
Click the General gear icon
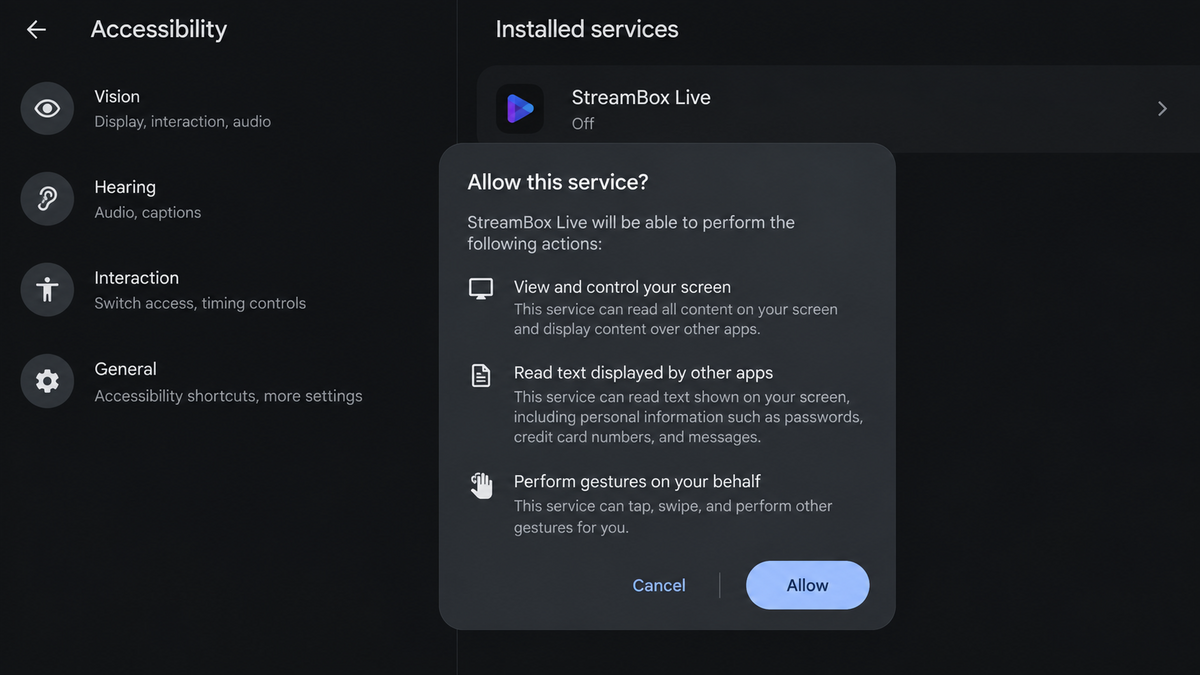(x=47, y=381)
